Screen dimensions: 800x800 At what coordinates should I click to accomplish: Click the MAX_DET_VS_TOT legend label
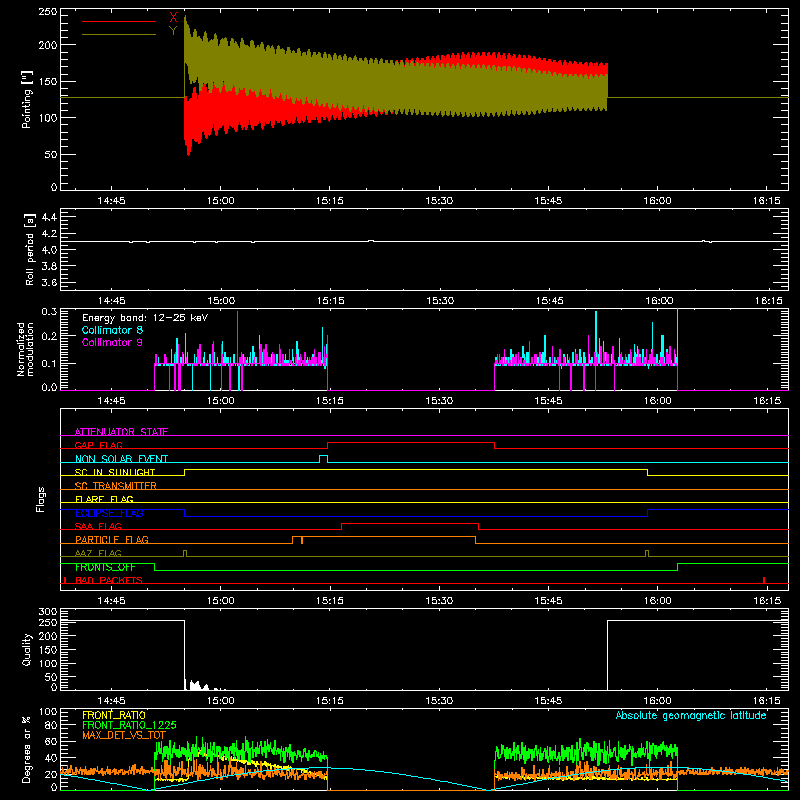click(x=124, y=735)
